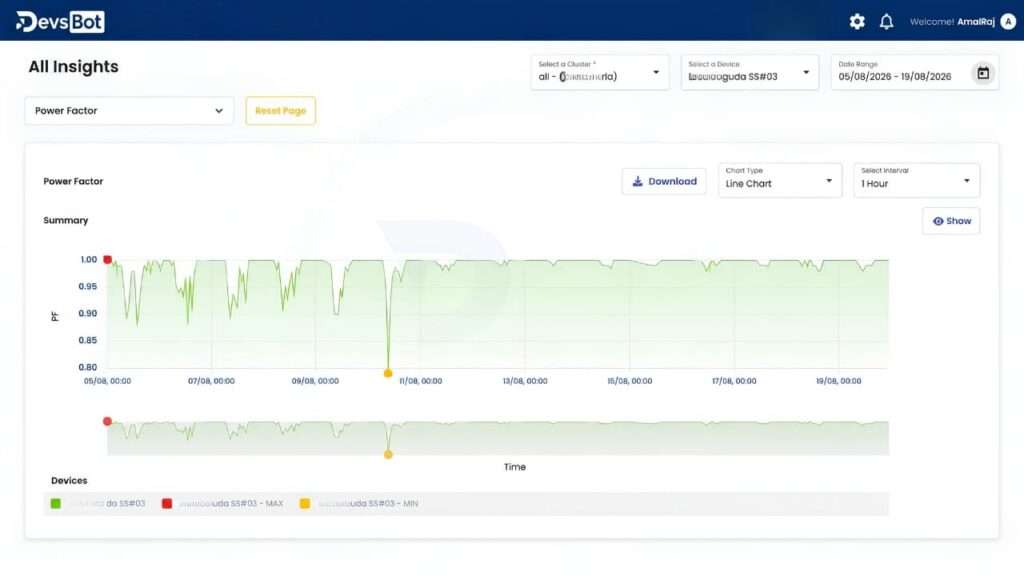Click the '0.80' y-axis value
The image size is (1024, 576).
click(88, 368)
